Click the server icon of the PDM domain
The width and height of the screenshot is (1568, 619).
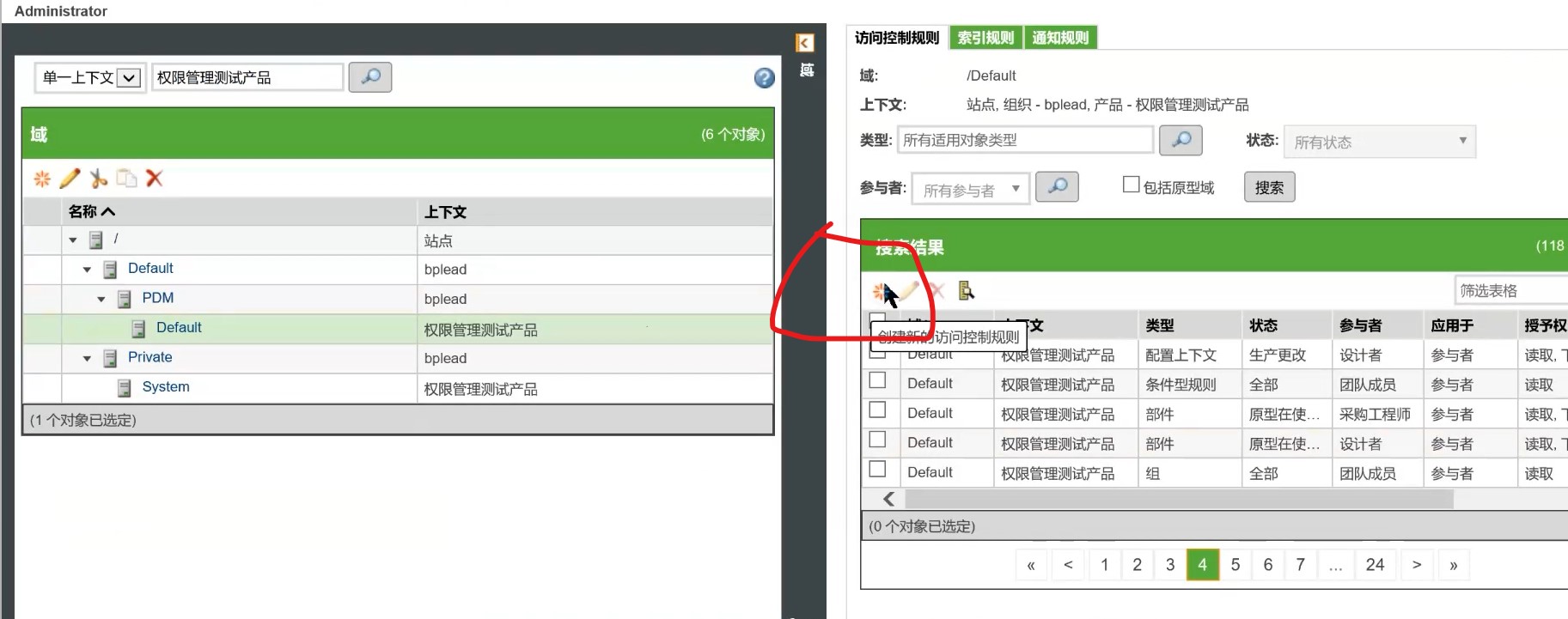125,299
